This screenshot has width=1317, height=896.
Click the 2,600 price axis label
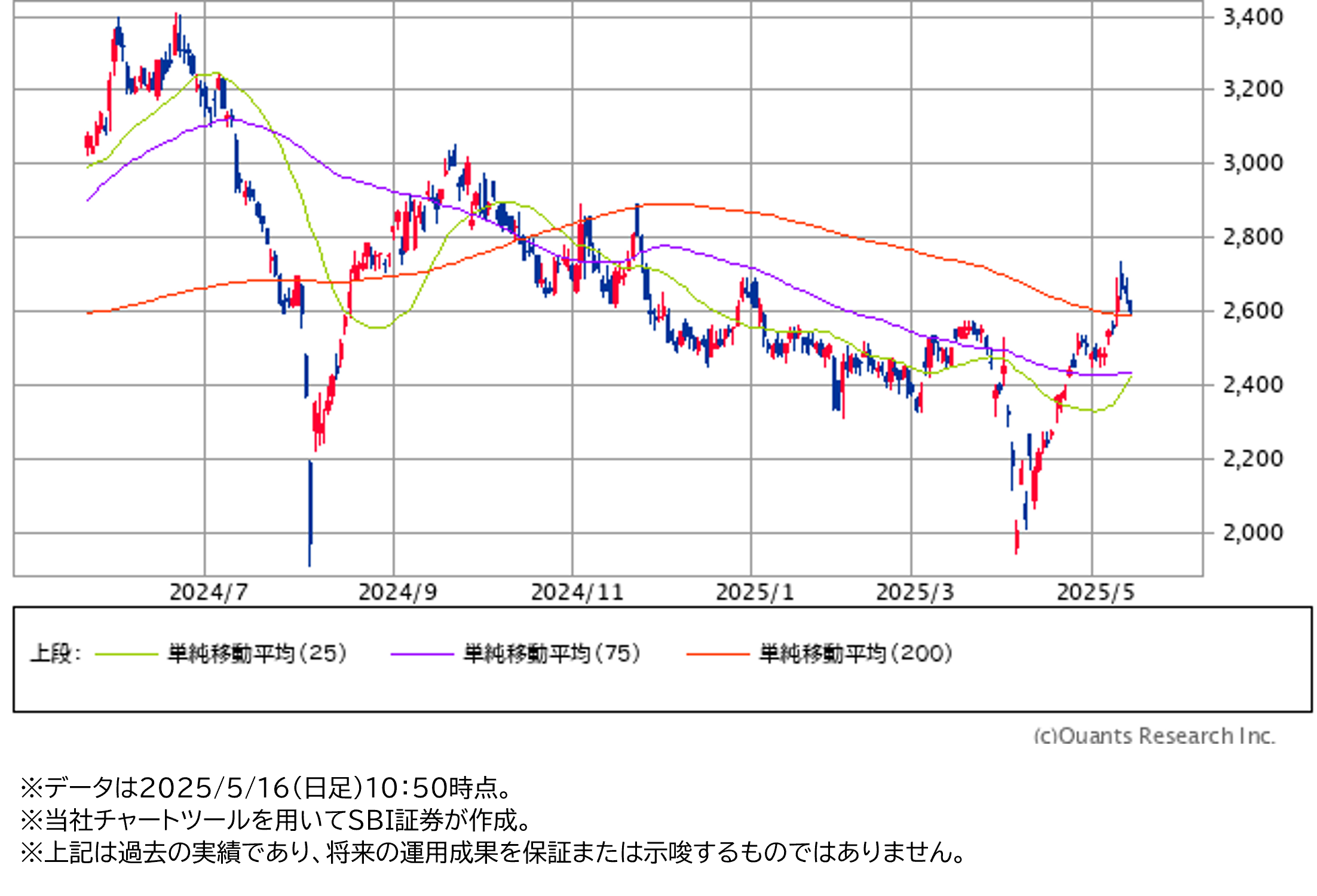1252,311
